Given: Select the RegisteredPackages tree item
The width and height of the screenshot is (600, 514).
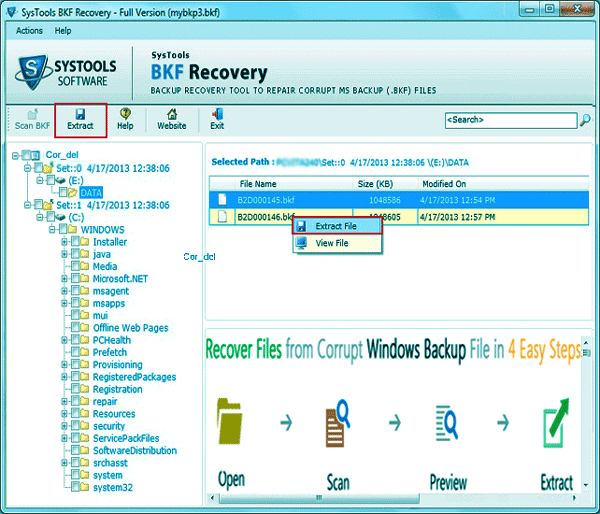Looking at the screenshot, I should [134, 377].
